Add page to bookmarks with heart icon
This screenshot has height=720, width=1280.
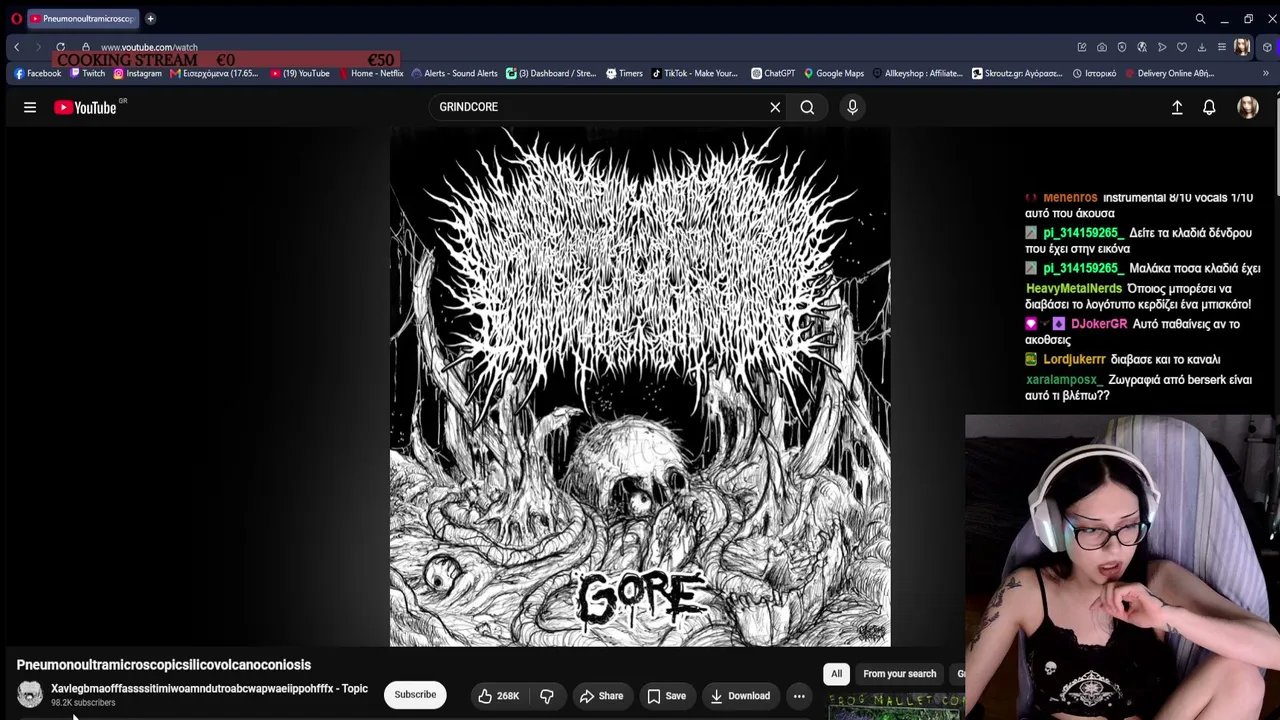pos(1181,47)
